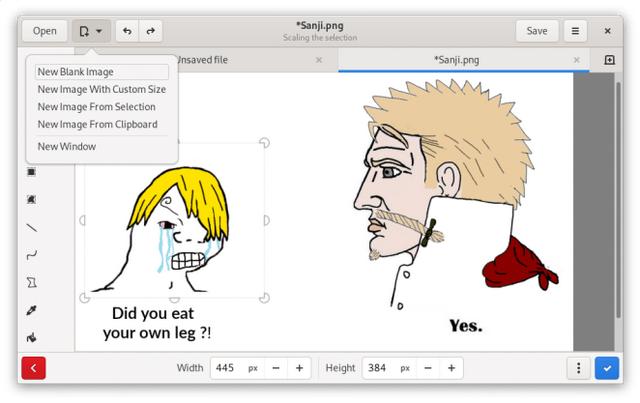Choose New Blank Image from menu
This screenshot has height=403, width=640.
76,72
